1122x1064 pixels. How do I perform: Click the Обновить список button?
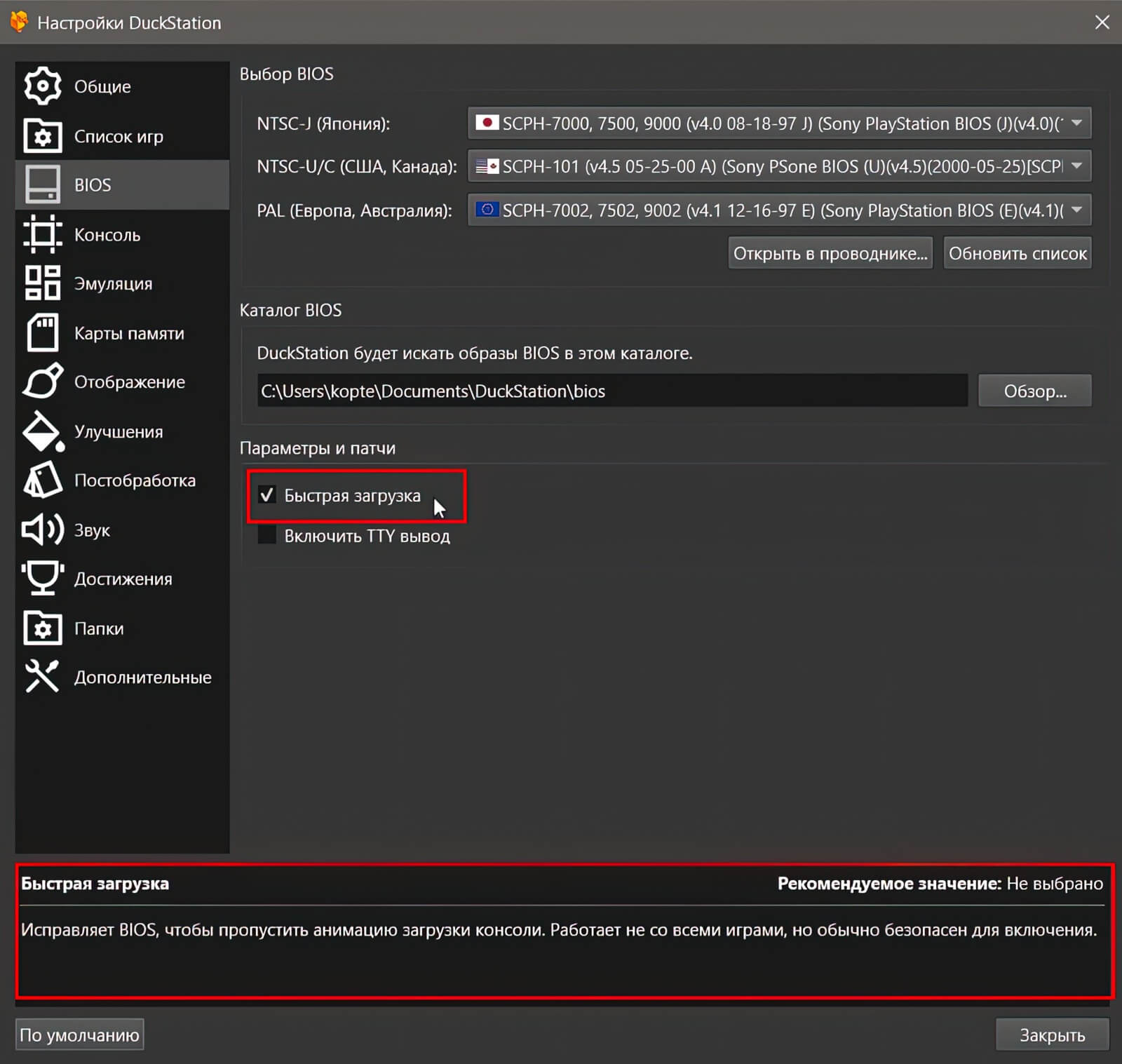tap(1018, 253)
